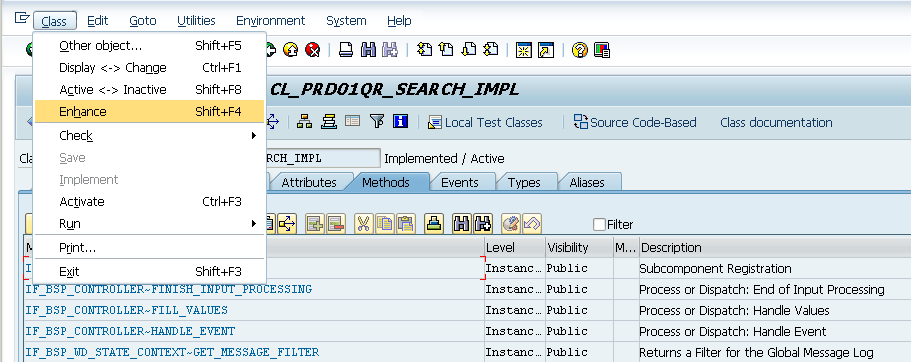Click the Copy icon in methods toolbar
Viewport: 911px width, 362px height.
point(385,224)
